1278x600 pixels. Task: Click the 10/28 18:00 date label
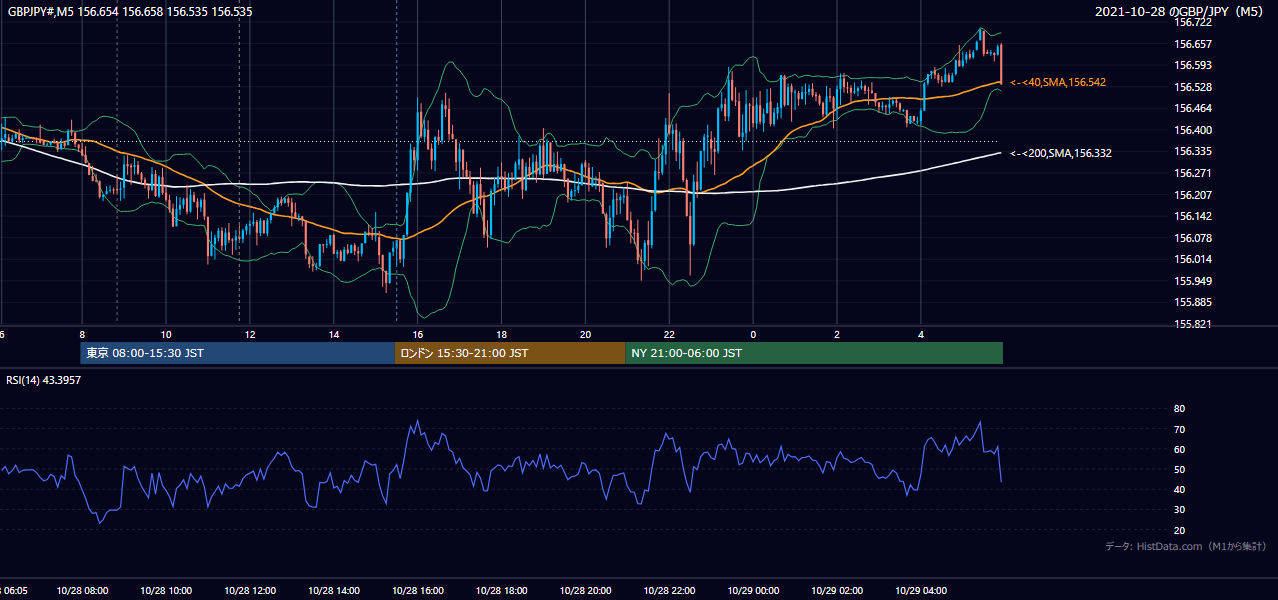point(502,591)
